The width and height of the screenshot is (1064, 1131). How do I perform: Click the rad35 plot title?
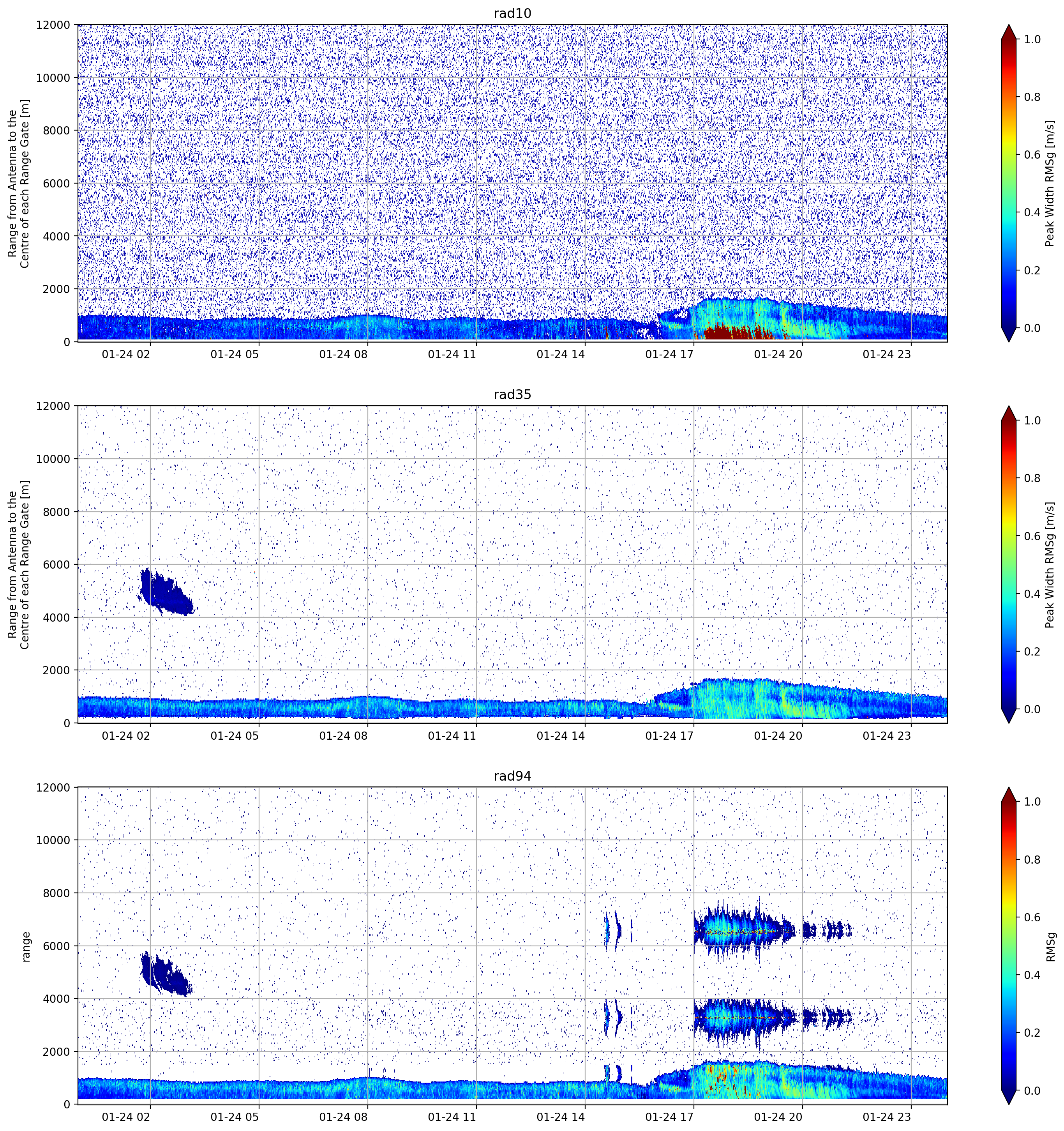[x=512, y=395]
